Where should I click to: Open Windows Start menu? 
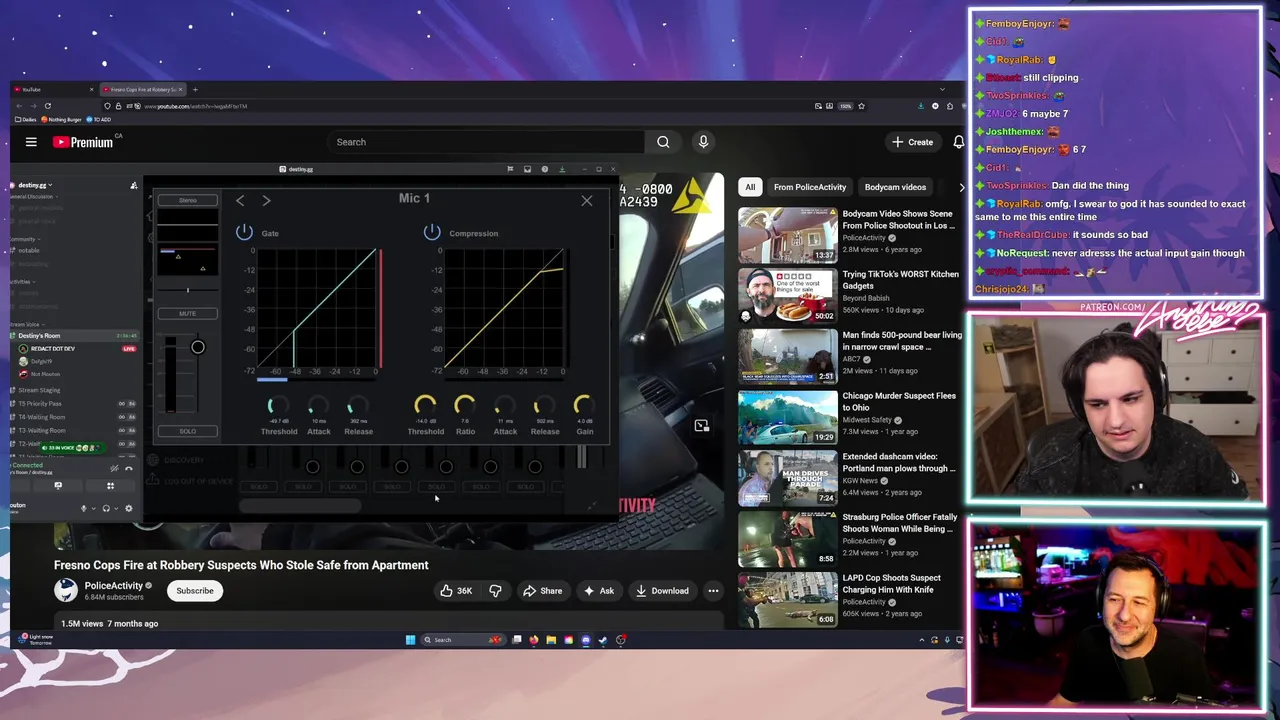tap(410, 640)
